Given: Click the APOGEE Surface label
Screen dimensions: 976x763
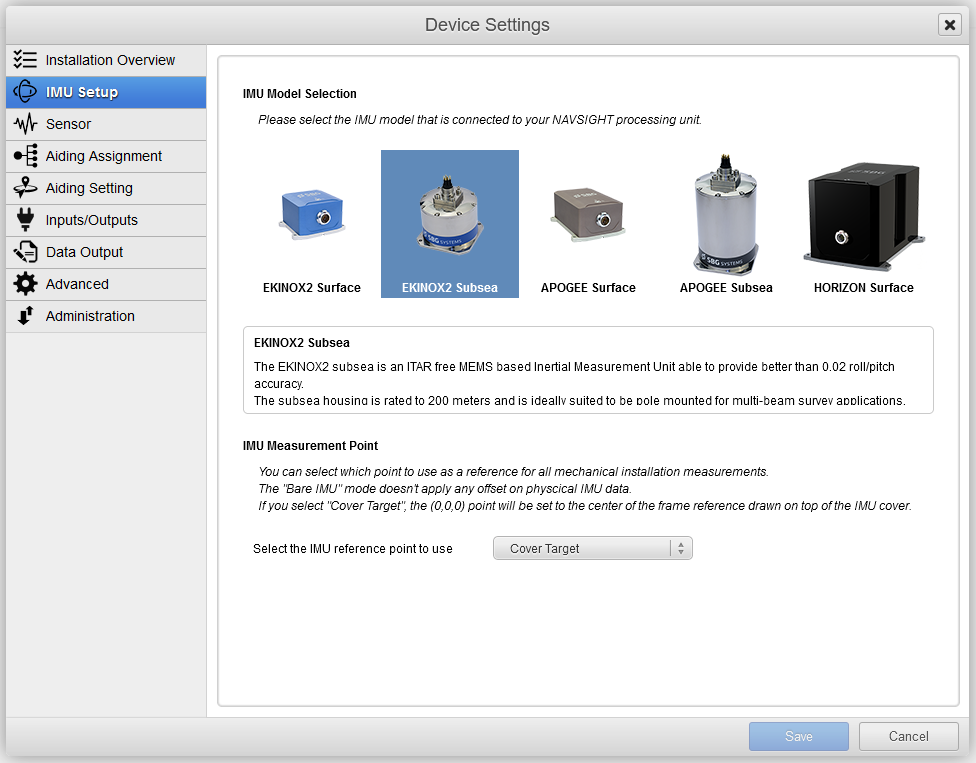Looking at the screenshot, I should [588, 288].
